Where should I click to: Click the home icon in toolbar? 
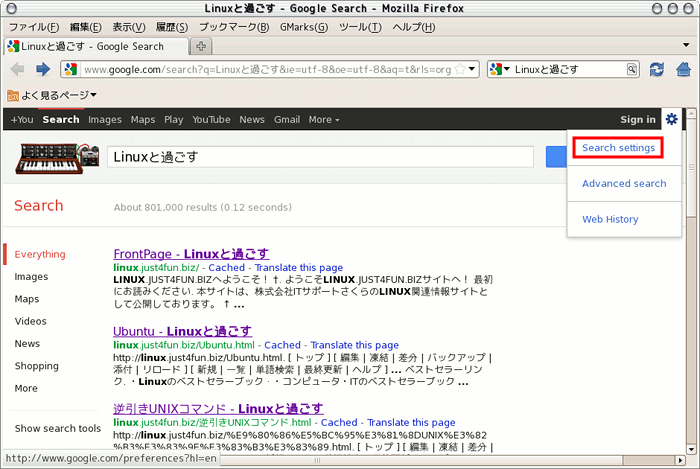pyautogui.click(x=683, y=69)
